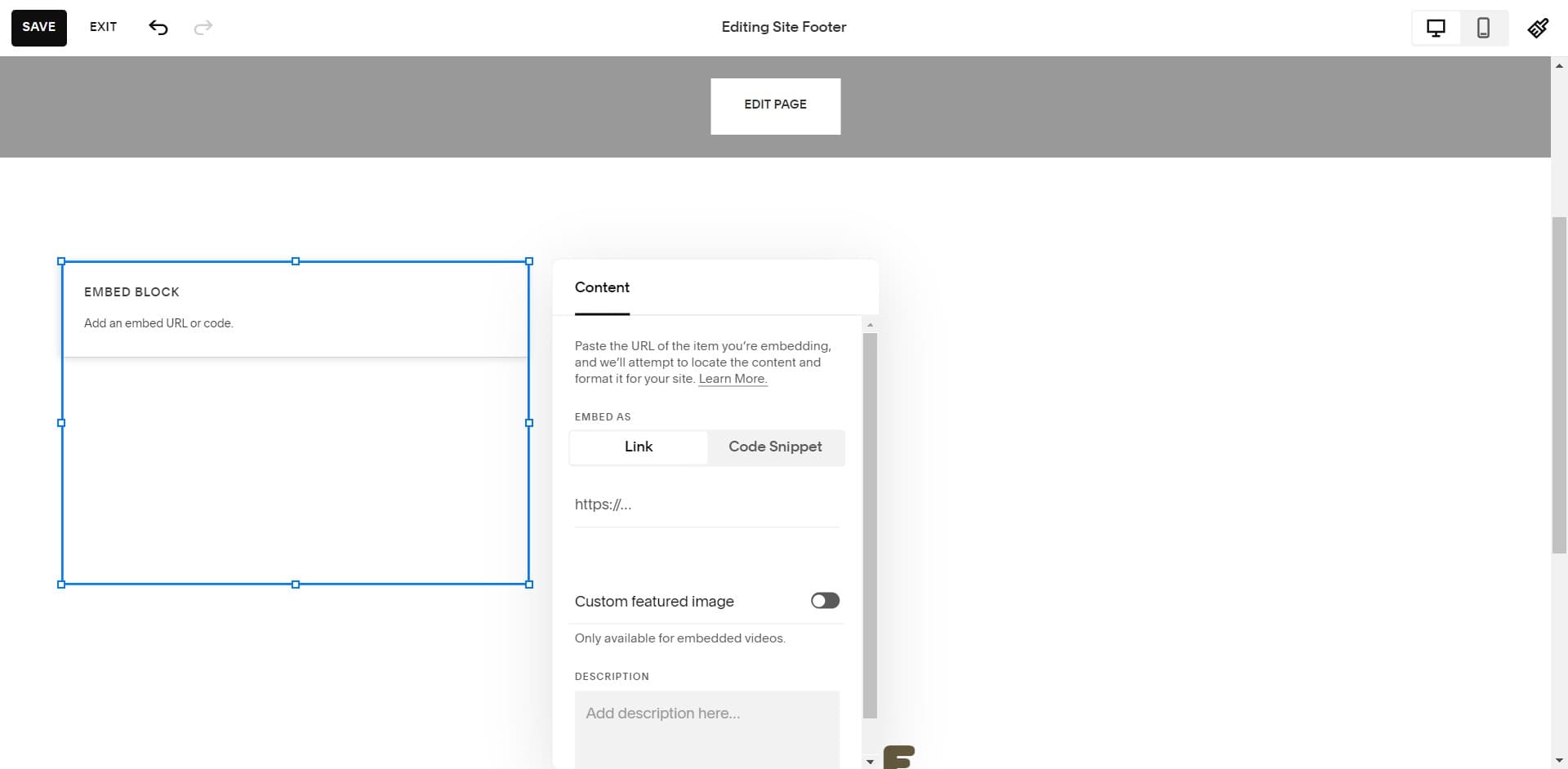Click the scroll-down arrow on the right scrollbar
The height and width of the screenshot is (769, 1568).
(x=1558, y=760)
